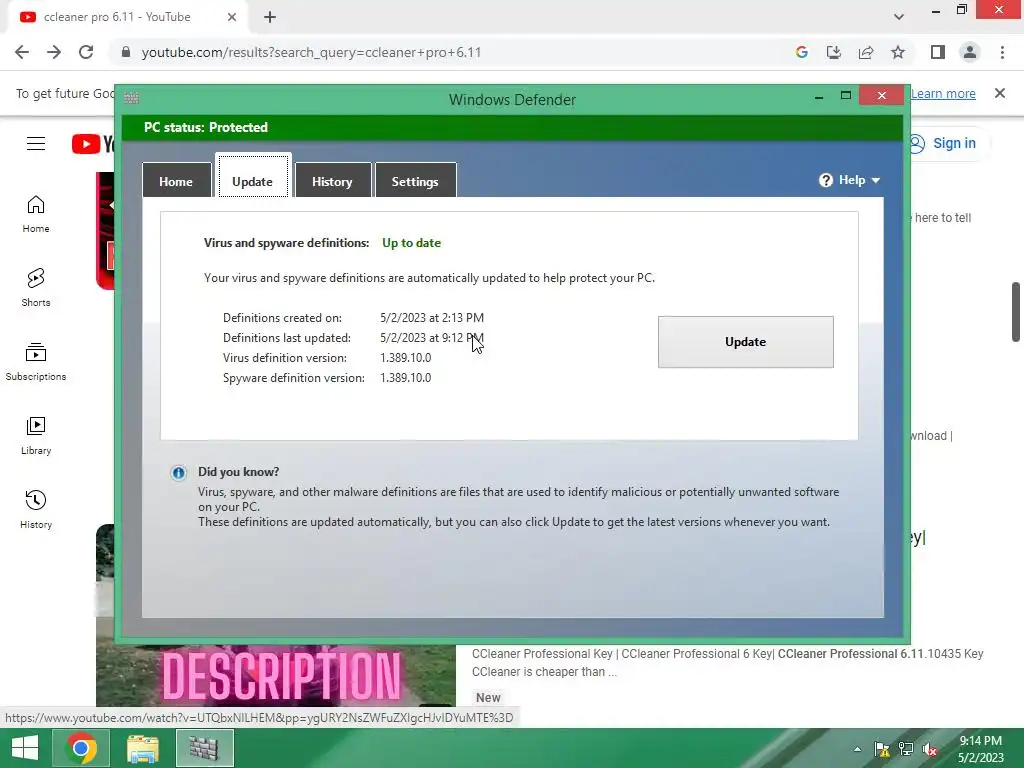Open the CCleaner Professional Key video description text
The height and width of the screenshot is (768, 1024).
tap(728, 663)
